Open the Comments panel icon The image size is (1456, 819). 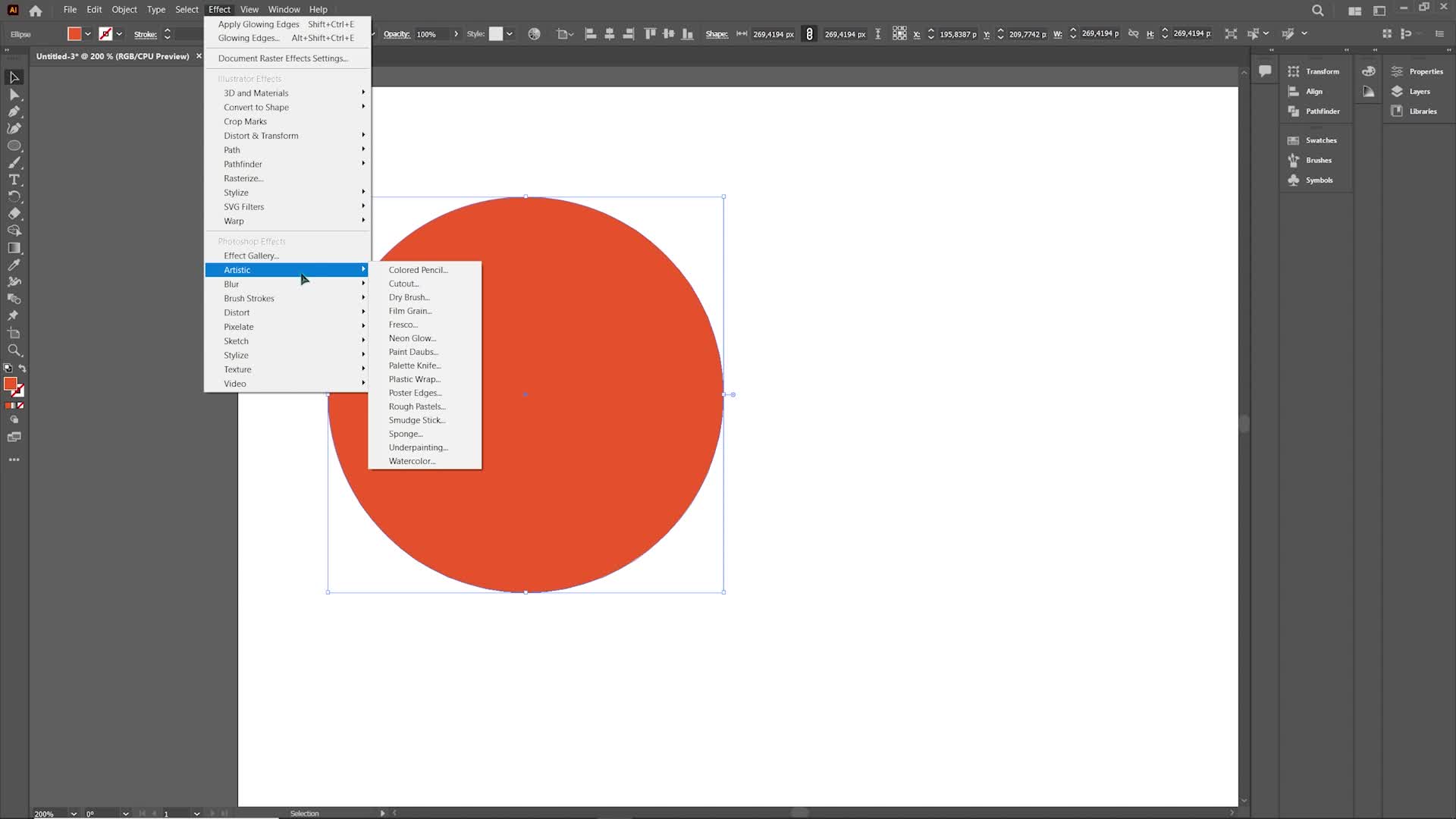pyautogui.click(x=1265, y=71)
